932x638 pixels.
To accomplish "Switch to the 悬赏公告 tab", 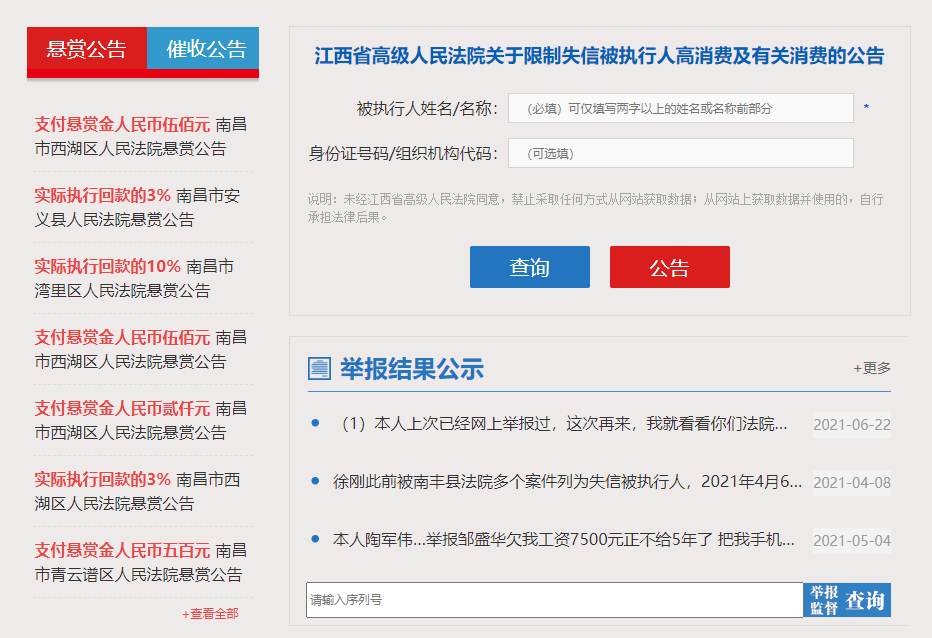I will click(87, 49).
